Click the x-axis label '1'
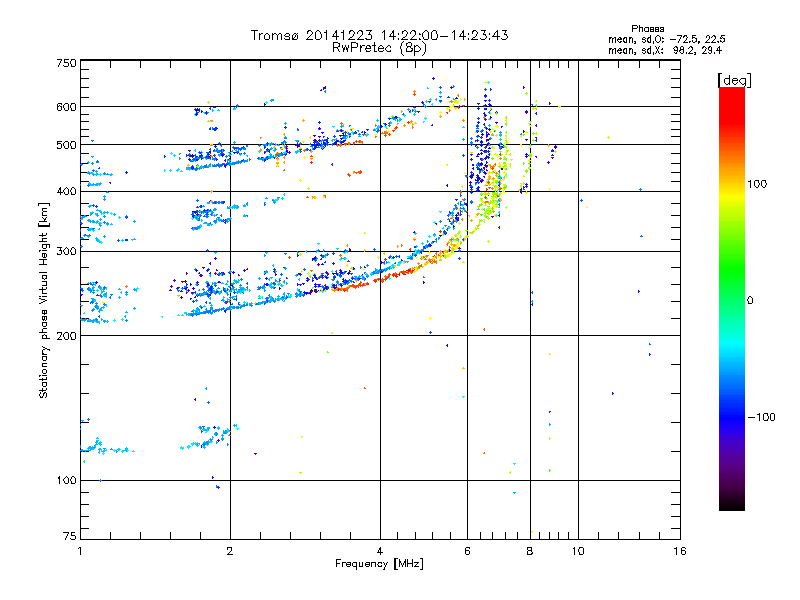 [80, 551]
